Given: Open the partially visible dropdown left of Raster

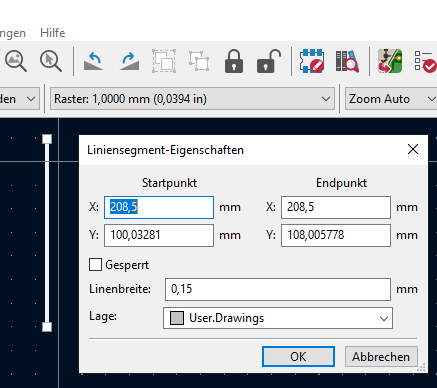Looking at the screenshot, I should pyautogui.click(x=19, y=99).
